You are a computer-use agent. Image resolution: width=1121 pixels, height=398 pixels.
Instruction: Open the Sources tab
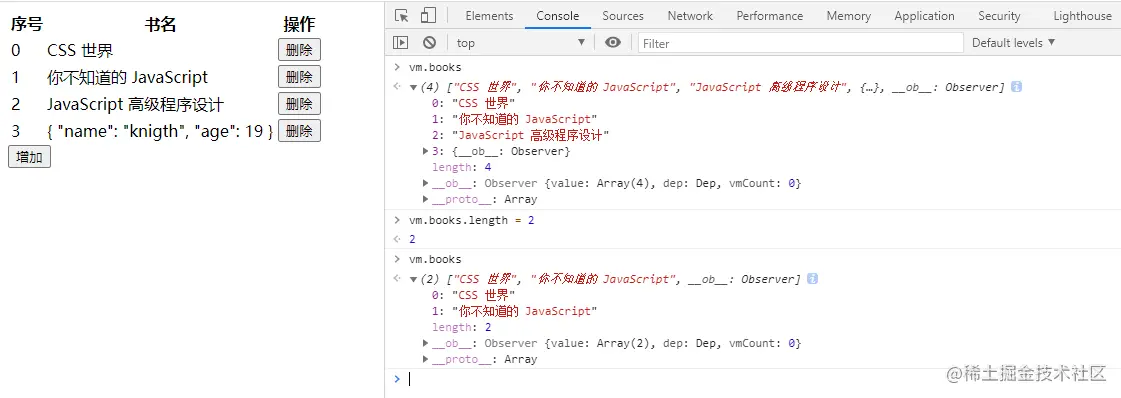623,16
